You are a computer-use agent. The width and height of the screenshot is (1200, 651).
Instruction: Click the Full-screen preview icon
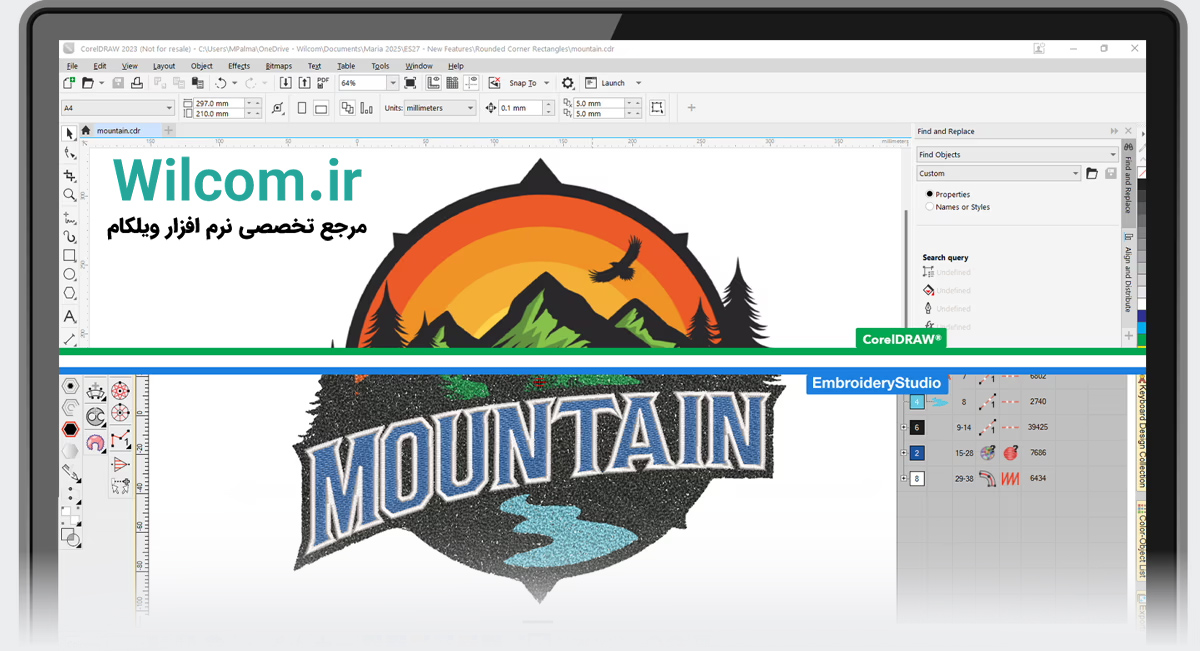tap(411, 83)
